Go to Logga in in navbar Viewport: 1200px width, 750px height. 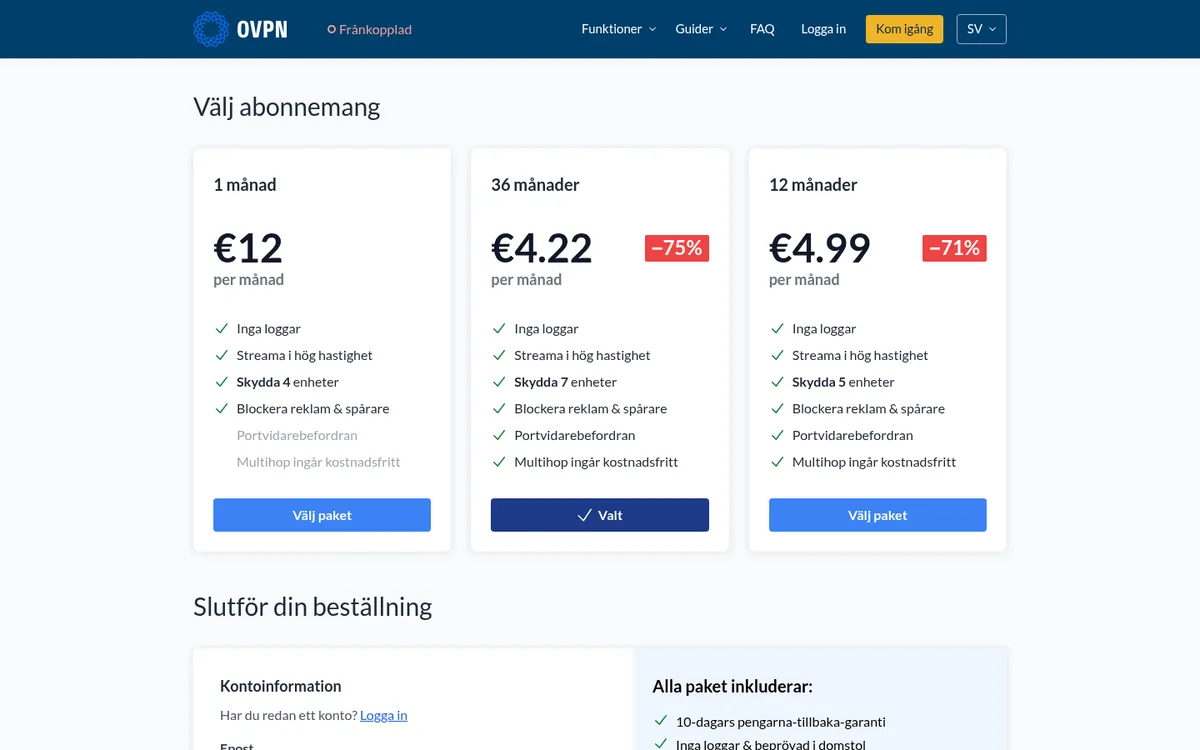pos(823,29)
